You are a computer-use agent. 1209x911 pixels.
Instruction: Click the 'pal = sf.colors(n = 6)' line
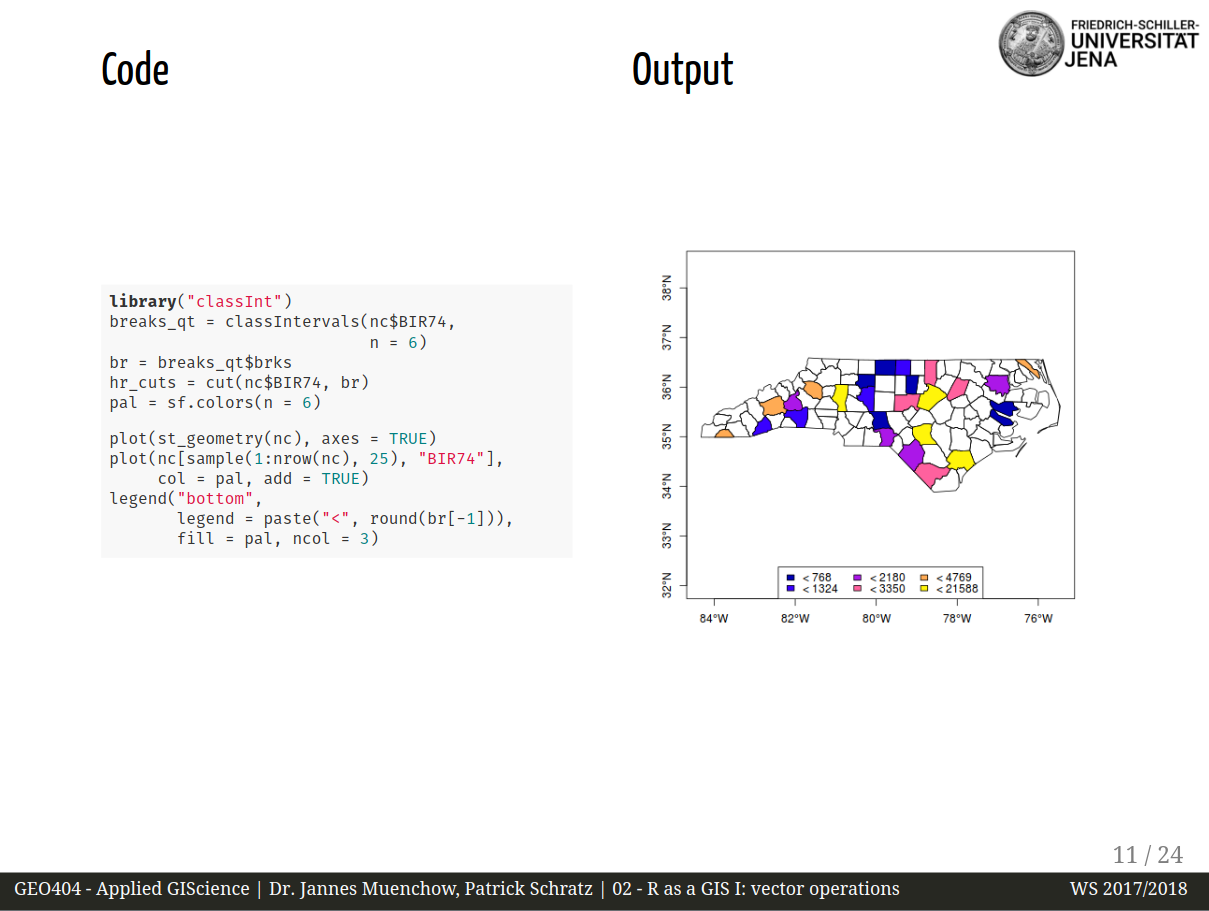[215, 403]
